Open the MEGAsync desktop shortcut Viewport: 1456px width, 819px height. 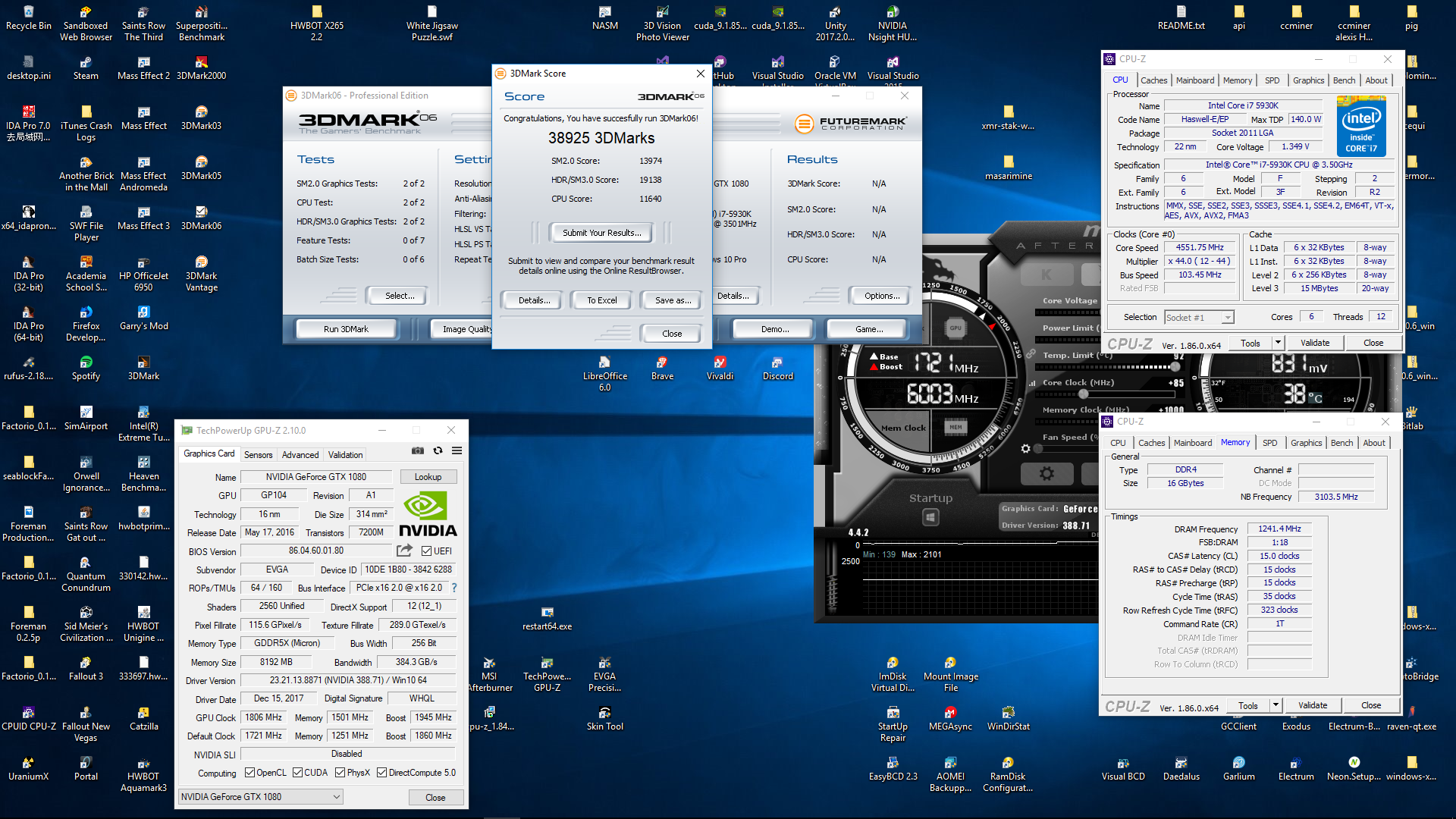[x=950, y=719]
